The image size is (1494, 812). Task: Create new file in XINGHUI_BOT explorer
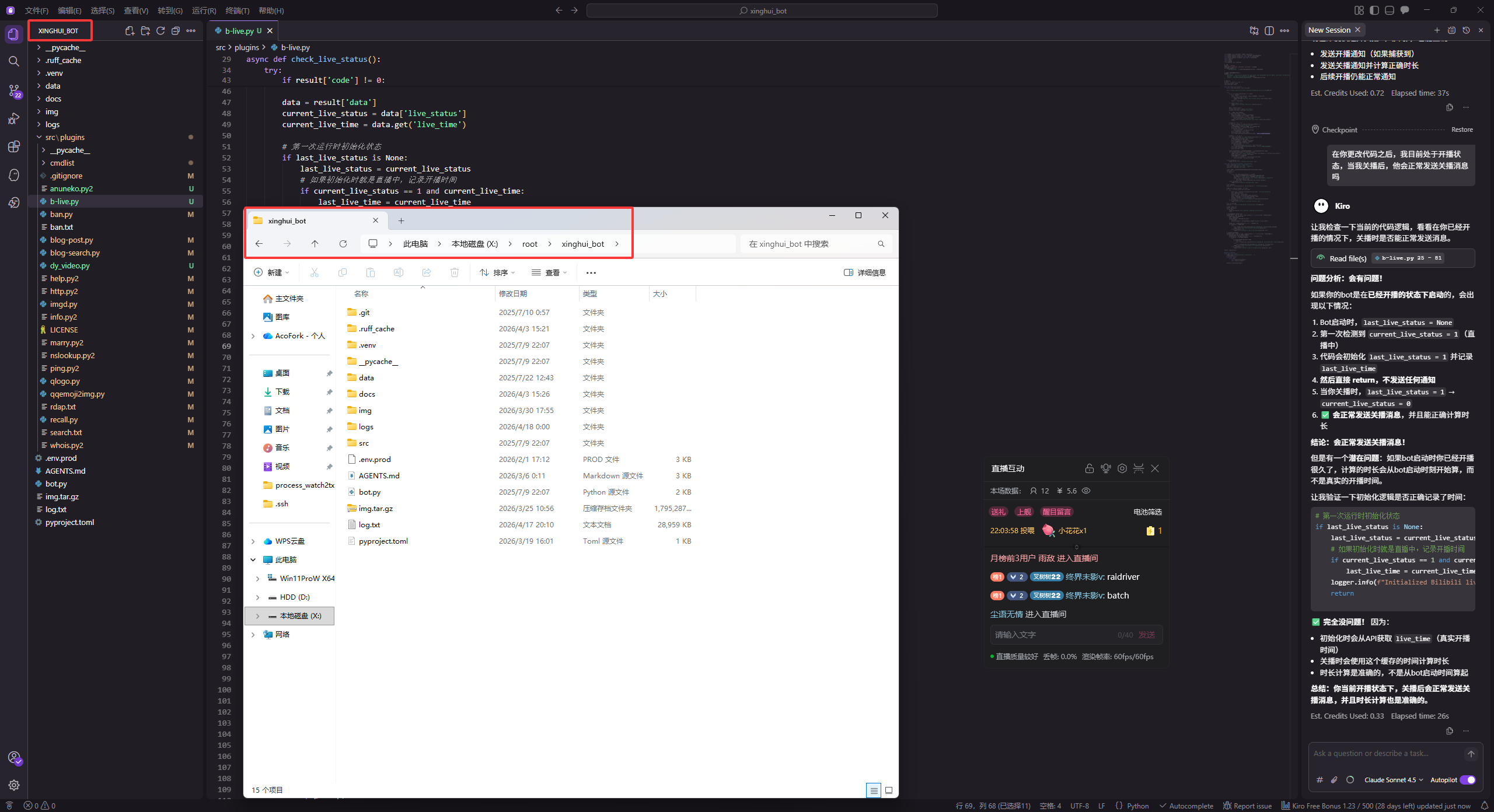point(130,31)
